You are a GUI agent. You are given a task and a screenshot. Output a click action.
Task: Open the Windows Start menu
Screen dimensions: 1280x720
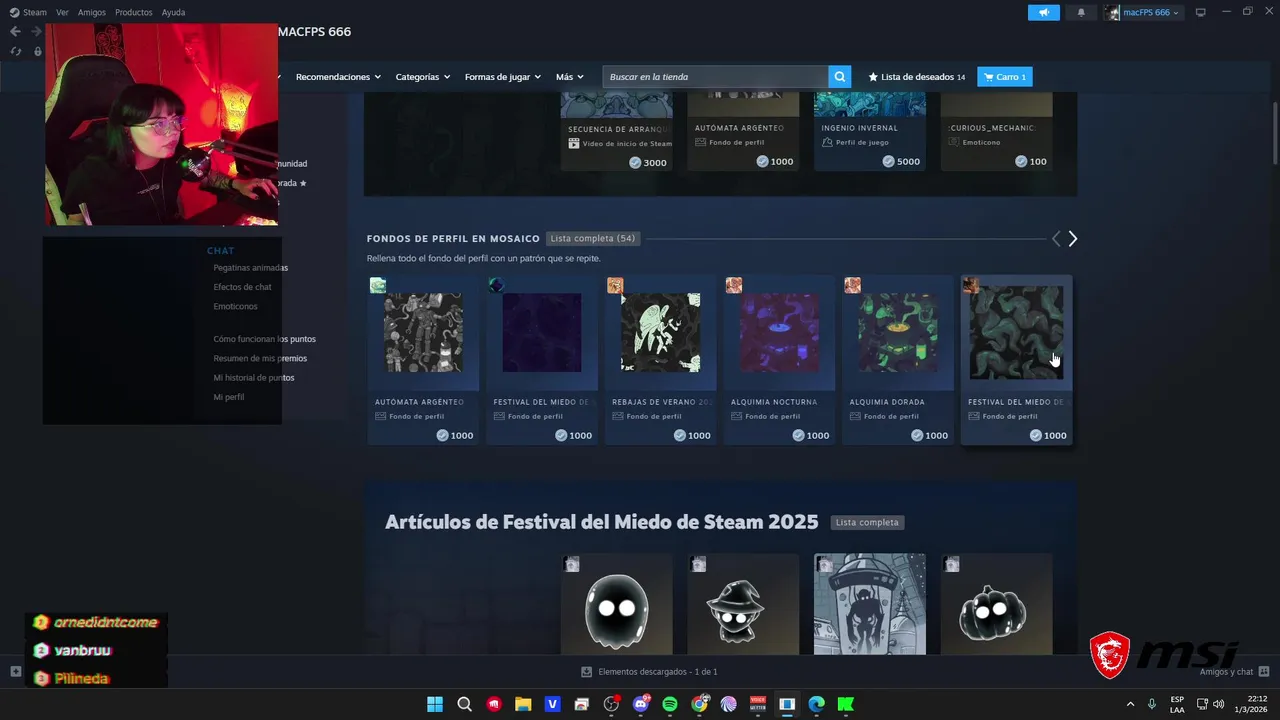pos(435,704)
